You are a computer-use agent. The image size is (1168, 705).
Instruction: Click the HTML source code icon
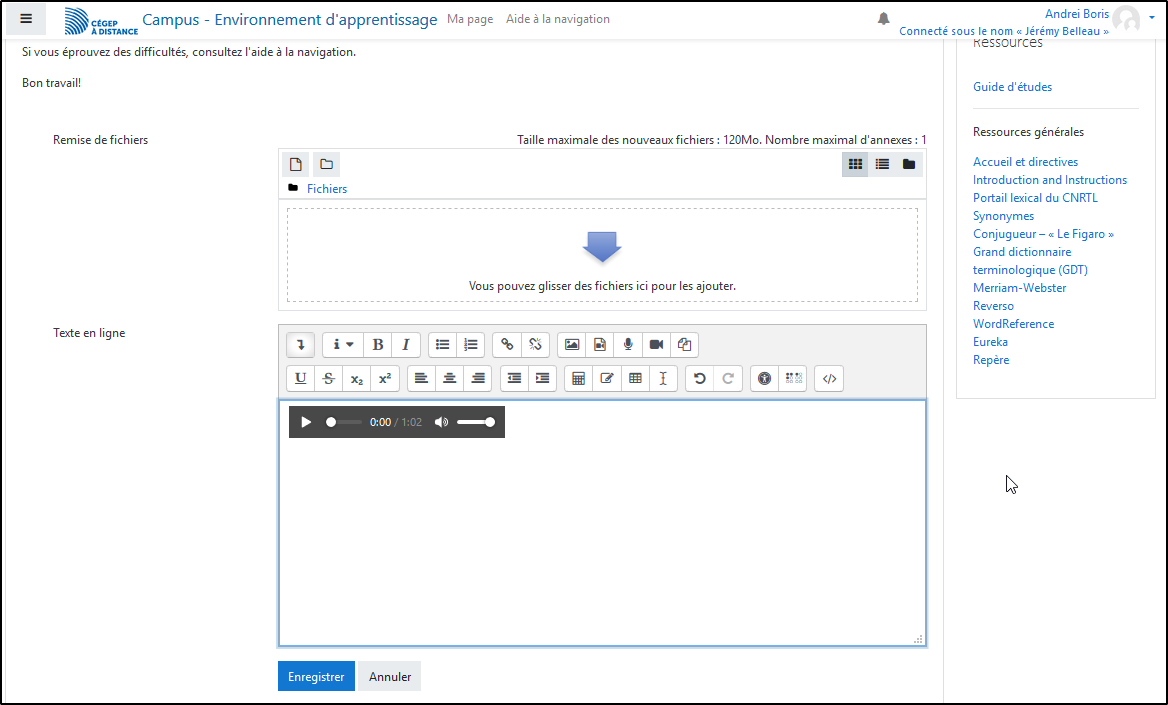(x=829, y=379)
